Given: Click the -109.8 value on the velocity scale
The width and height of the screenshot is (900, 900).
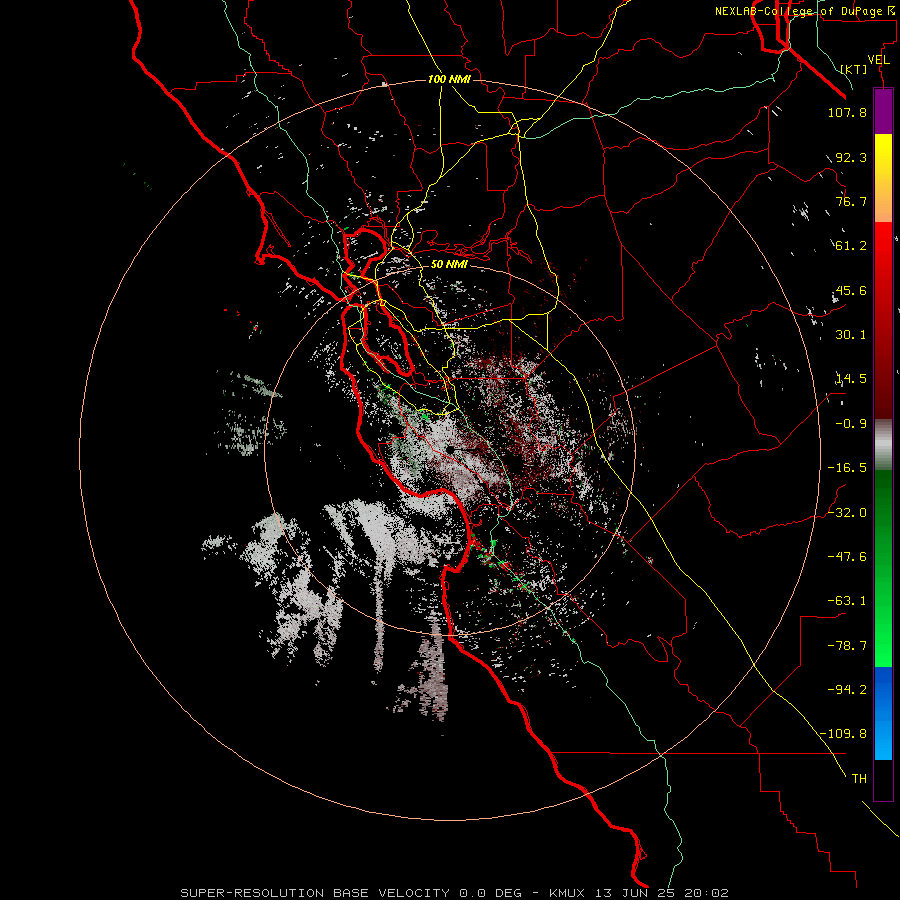Looking at the screenshot, I should coord(844,734).
